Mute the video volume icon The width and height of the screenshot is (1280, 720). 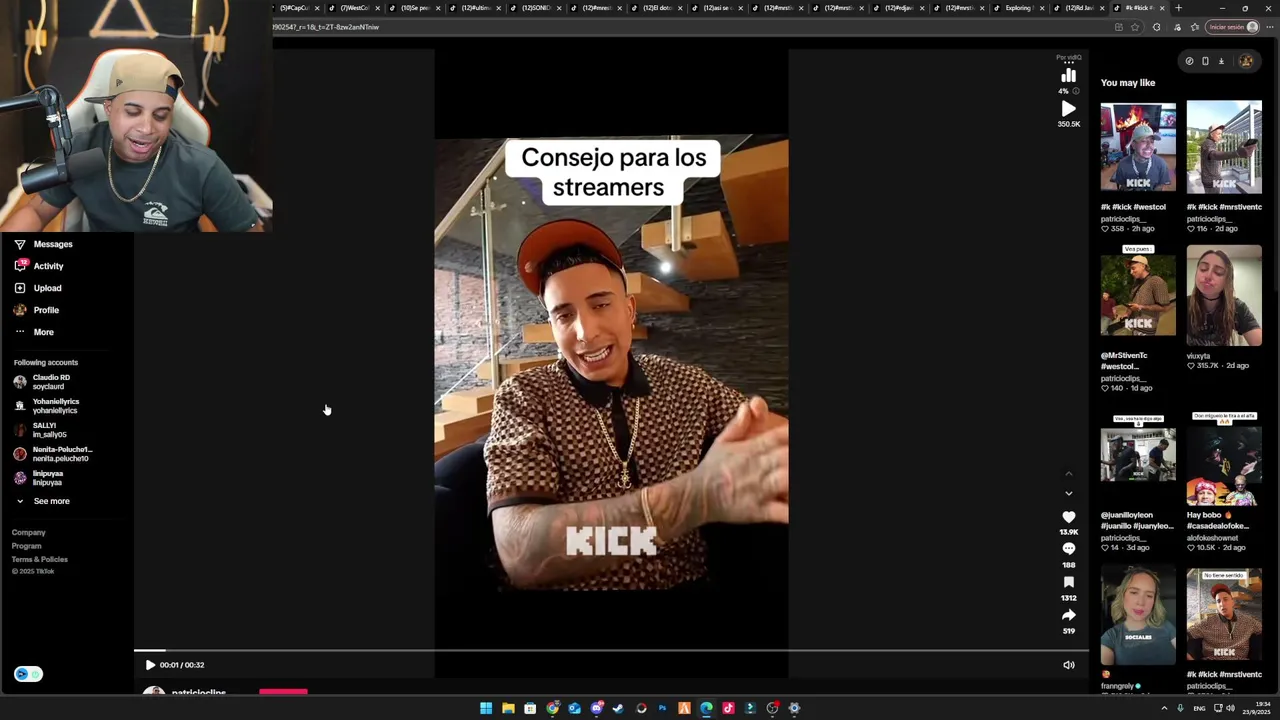click(x=1068, y=665)
